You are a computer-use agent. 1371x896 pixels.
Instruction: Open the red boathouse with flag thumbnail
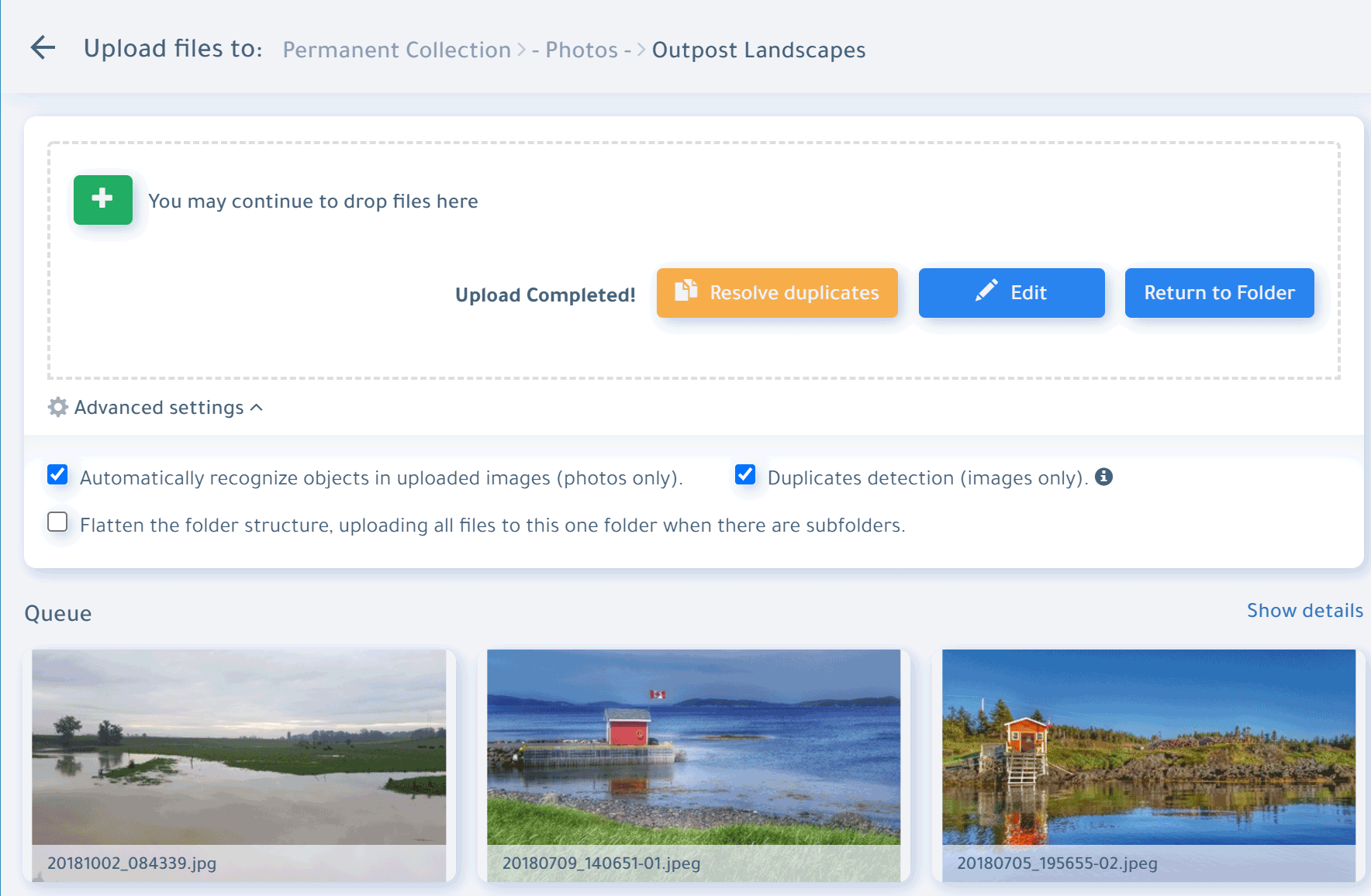click(x=693, y=746)
